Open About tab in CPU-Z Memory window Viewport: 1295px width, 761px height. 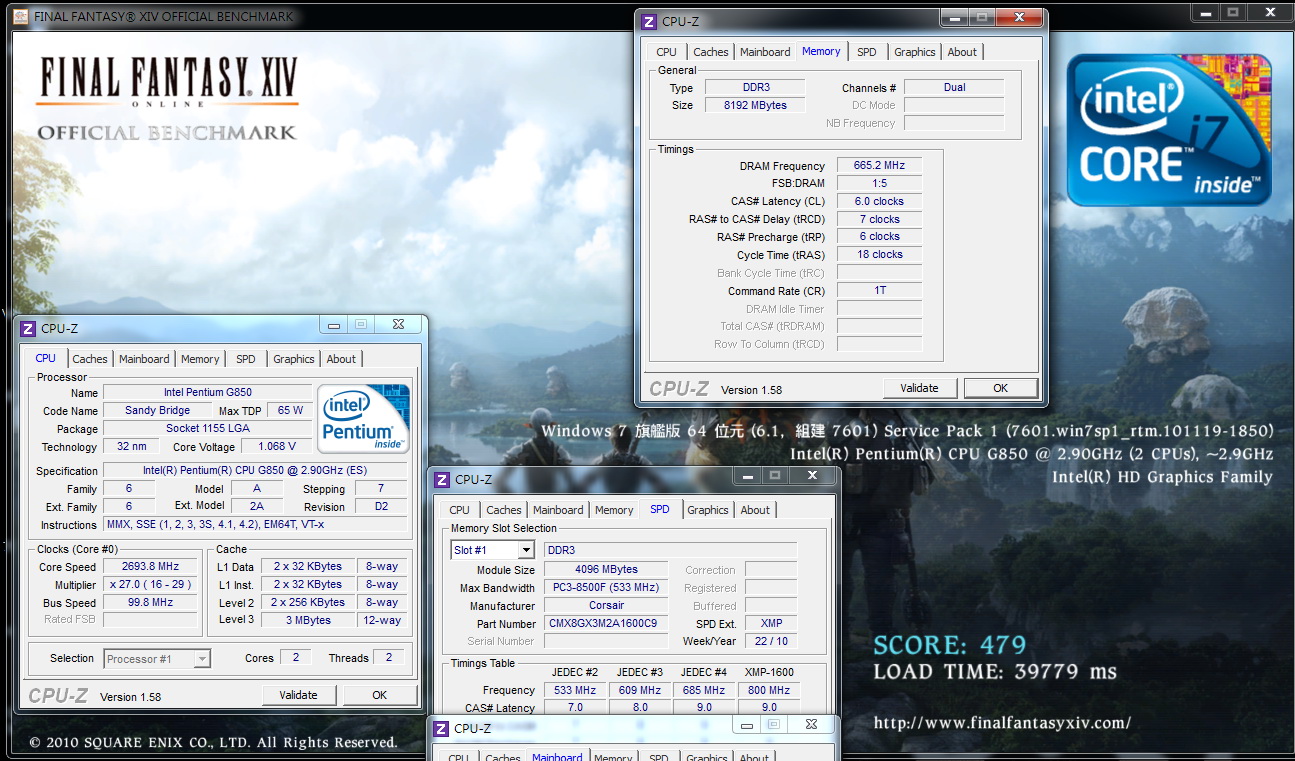[x=962, y=52]
